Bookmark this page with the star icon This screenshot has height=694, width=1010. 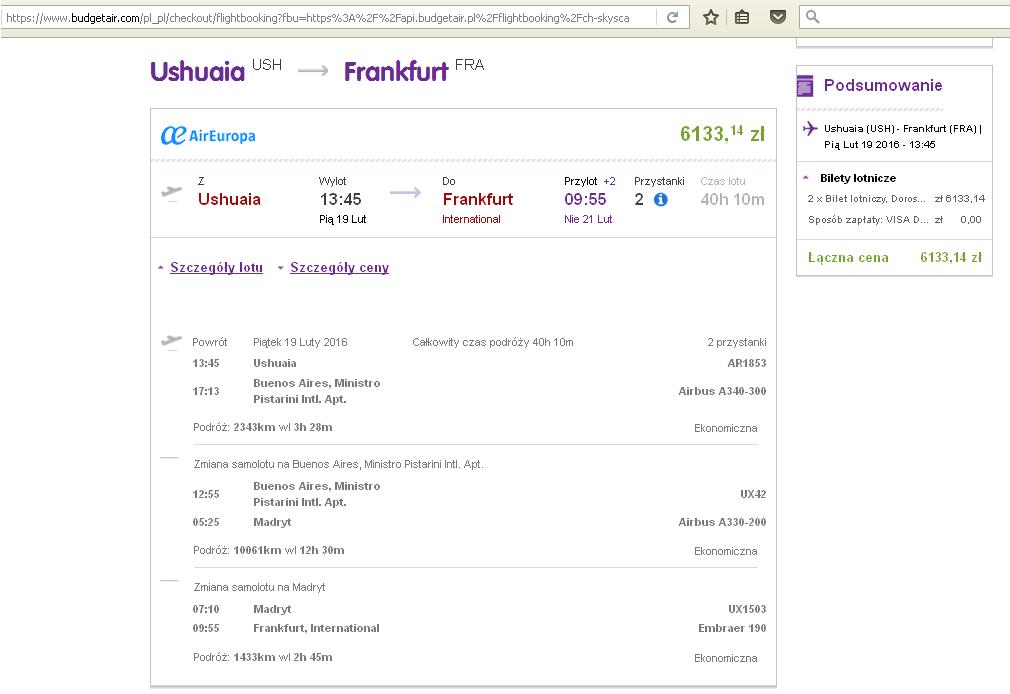pyautogui.click(x=710, y=17)
